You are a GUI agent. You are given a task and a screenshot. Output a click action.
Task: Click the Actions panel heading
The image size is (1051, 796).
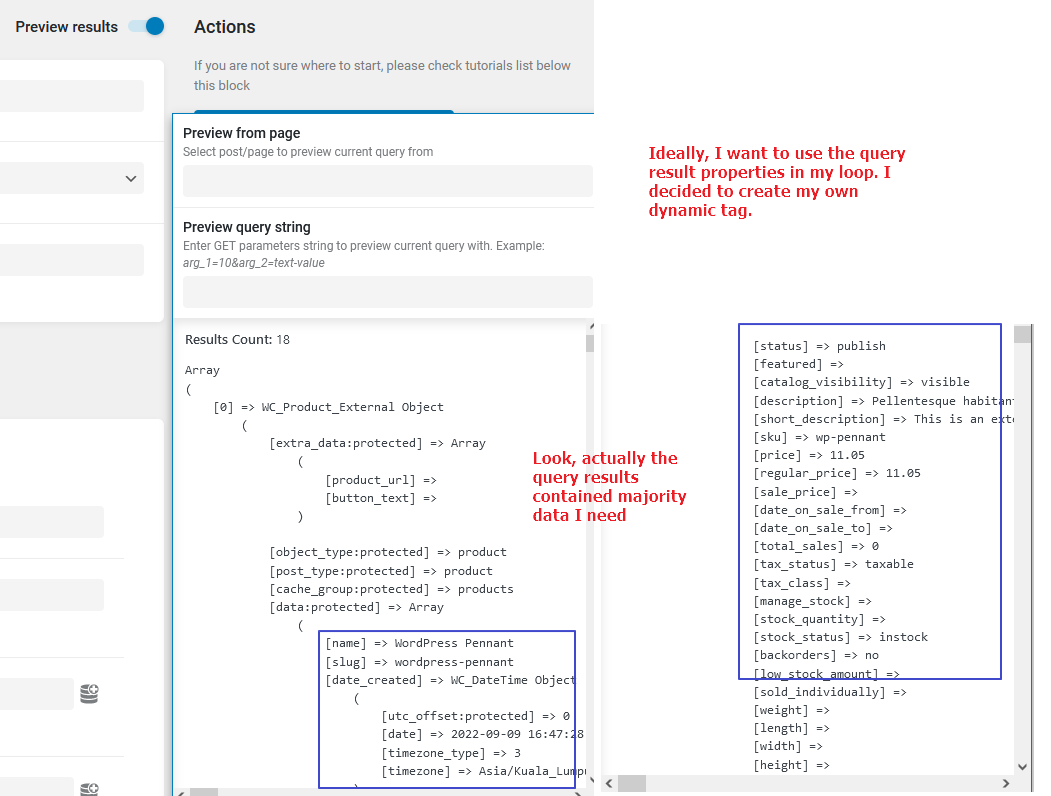[224, 27]
